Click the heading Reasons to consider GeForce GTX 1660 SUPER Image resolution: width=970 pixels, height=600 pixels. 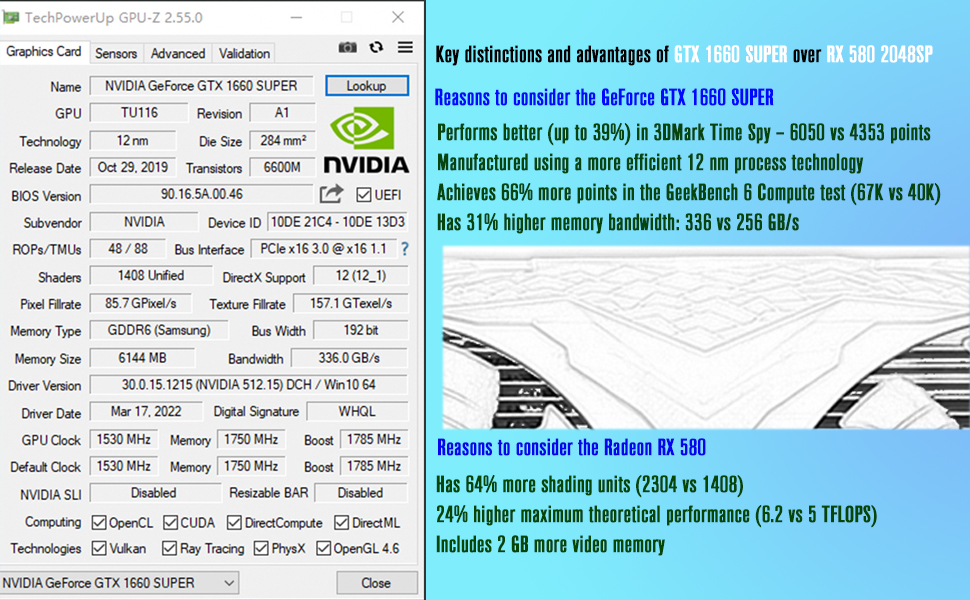pyautogui.click(x=604, y=98)
